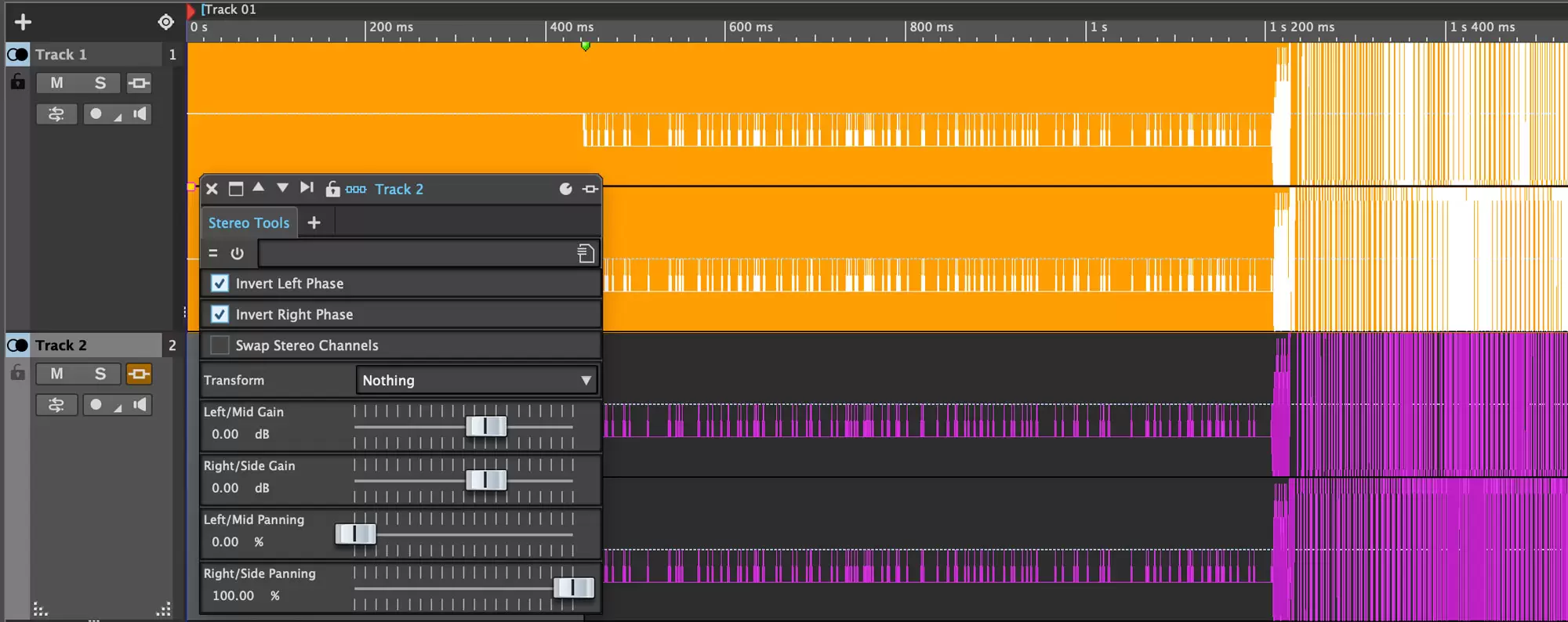
Task: Uncheck Invert Left Phase
Action: 220,284
